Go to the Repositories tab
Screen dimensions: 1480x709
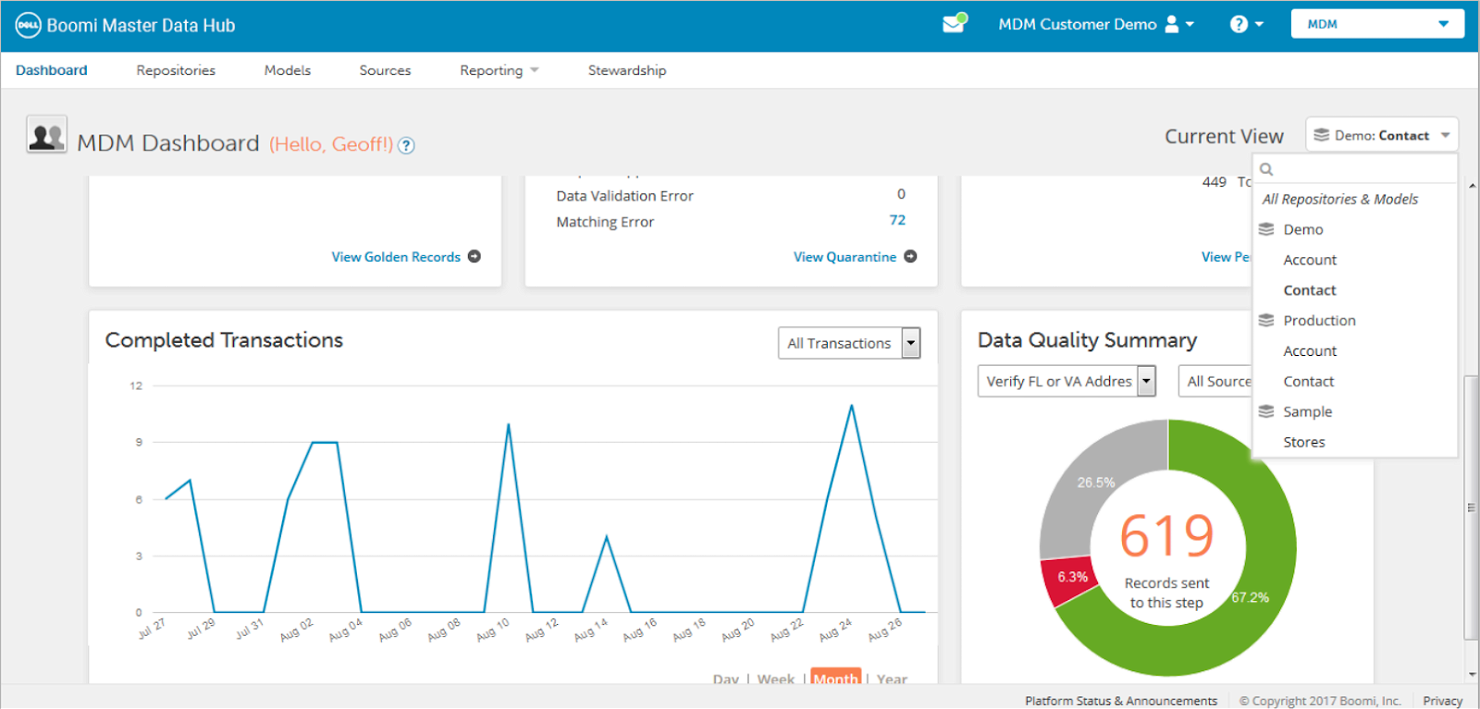(x=175, y=70)
